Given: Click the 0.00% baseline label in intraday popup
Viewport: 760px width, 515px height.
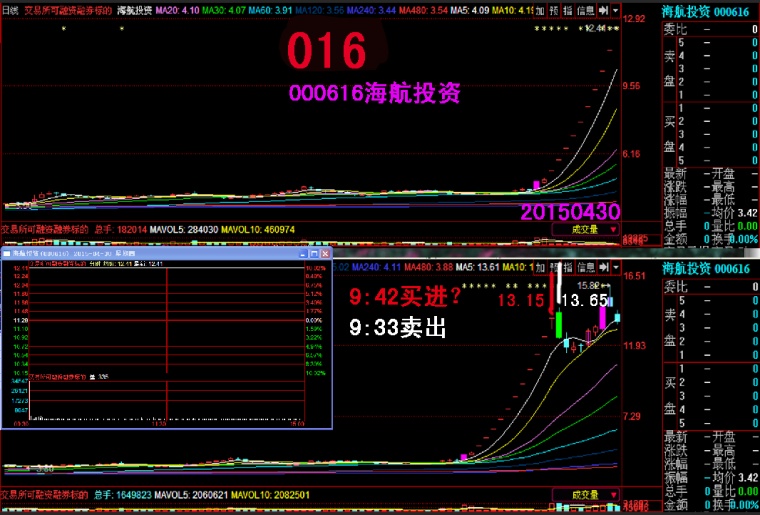Looking at the screenshot, I should click(314, 321).
